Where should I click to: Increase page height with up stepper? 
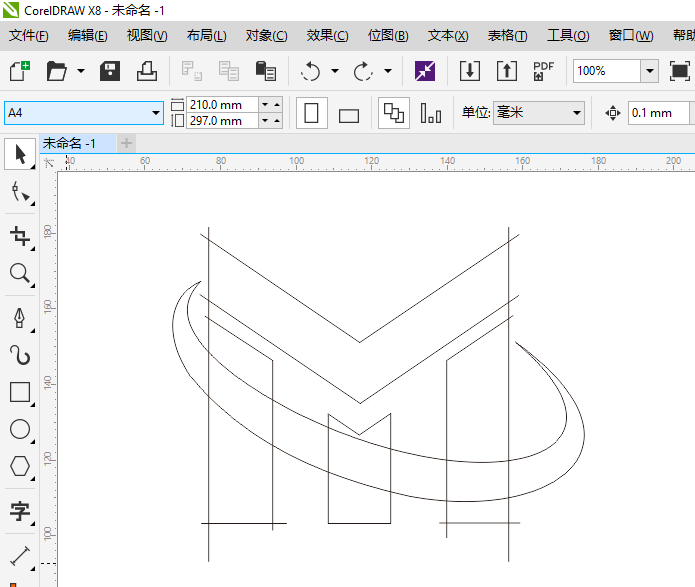click(x=277, y=121)
